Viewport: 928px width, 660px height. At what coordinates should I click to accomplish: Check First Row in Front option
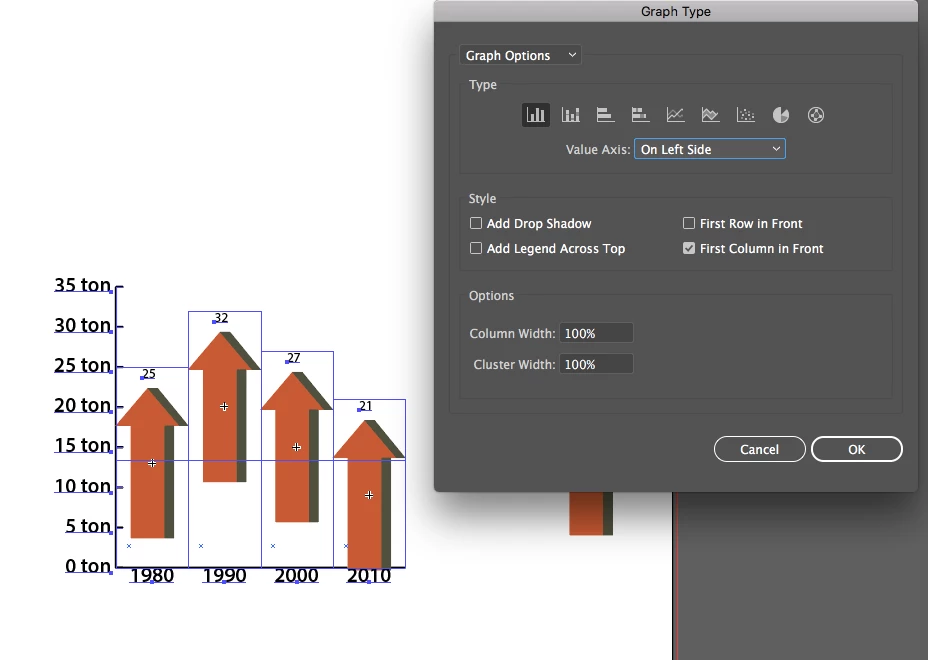[689, 223]
